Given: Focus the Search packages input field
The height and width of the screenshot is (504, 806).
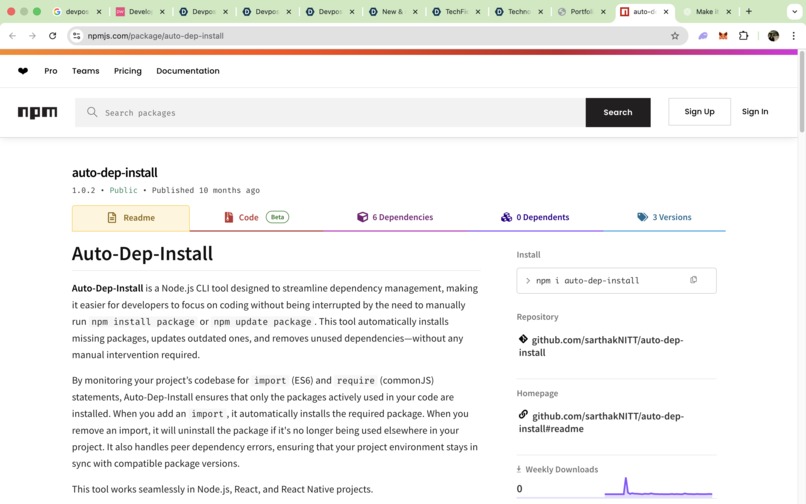Looking at the screenshot, I should (x=330, y=112).
